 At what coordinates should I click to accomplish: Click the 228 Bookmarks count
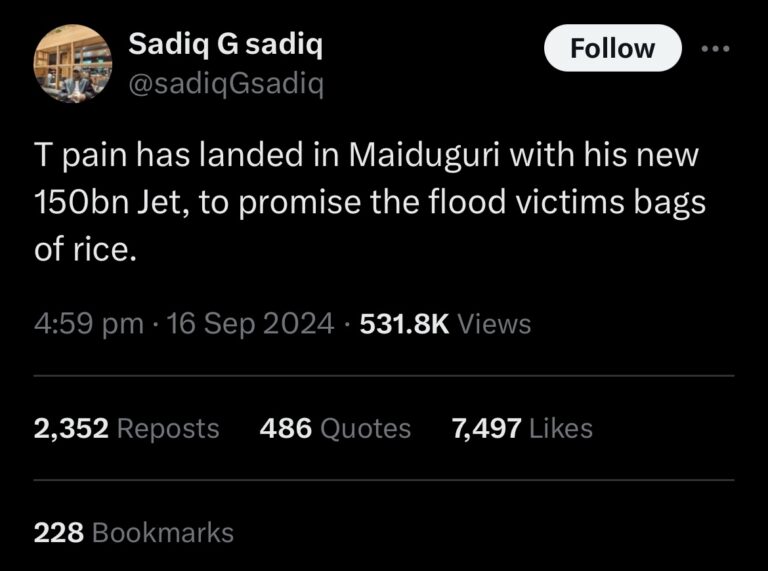[134, 533]
